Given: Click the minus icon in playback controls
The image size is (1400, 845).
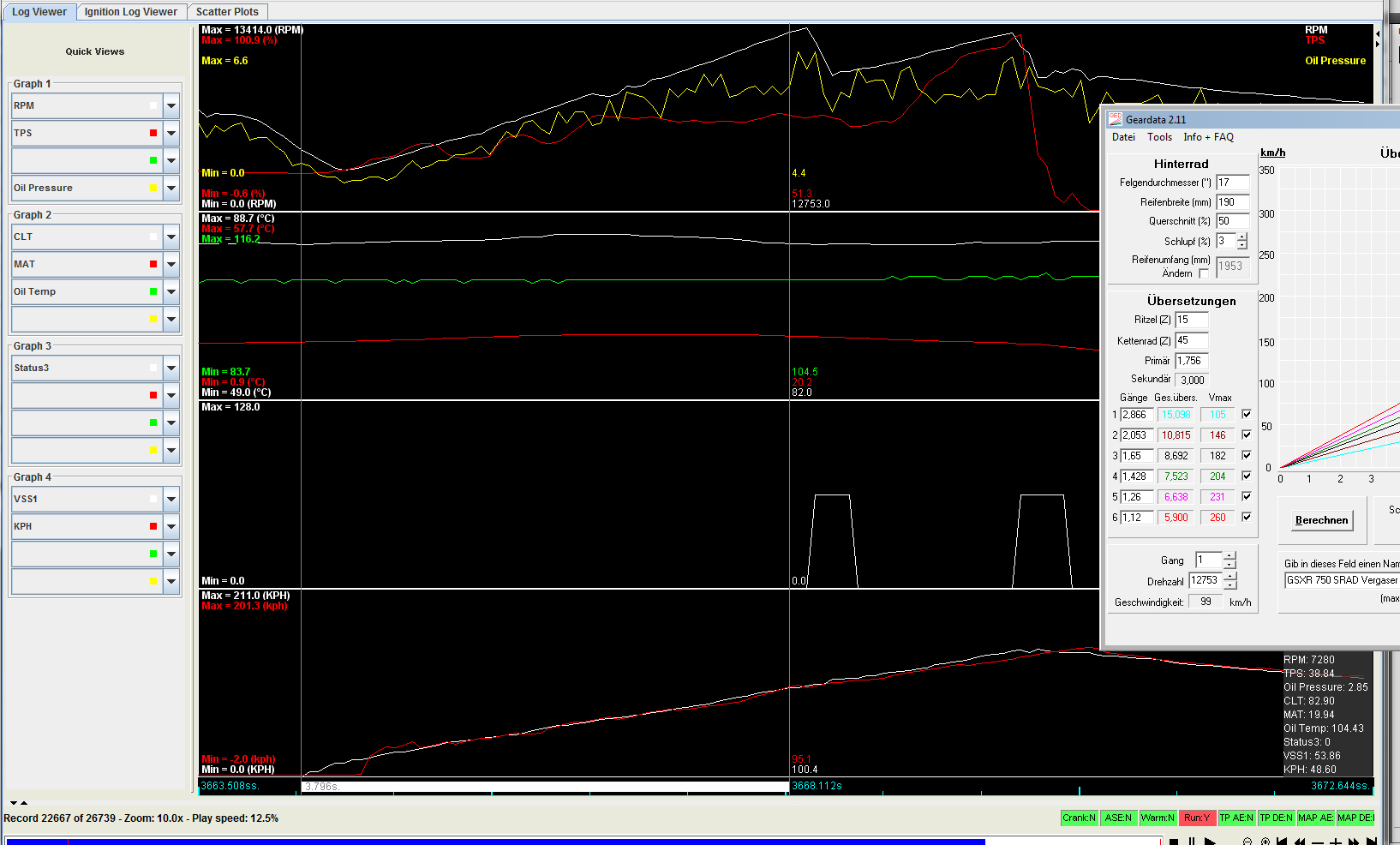Looking at the screenshot, I should click(x=1318, y=842).
